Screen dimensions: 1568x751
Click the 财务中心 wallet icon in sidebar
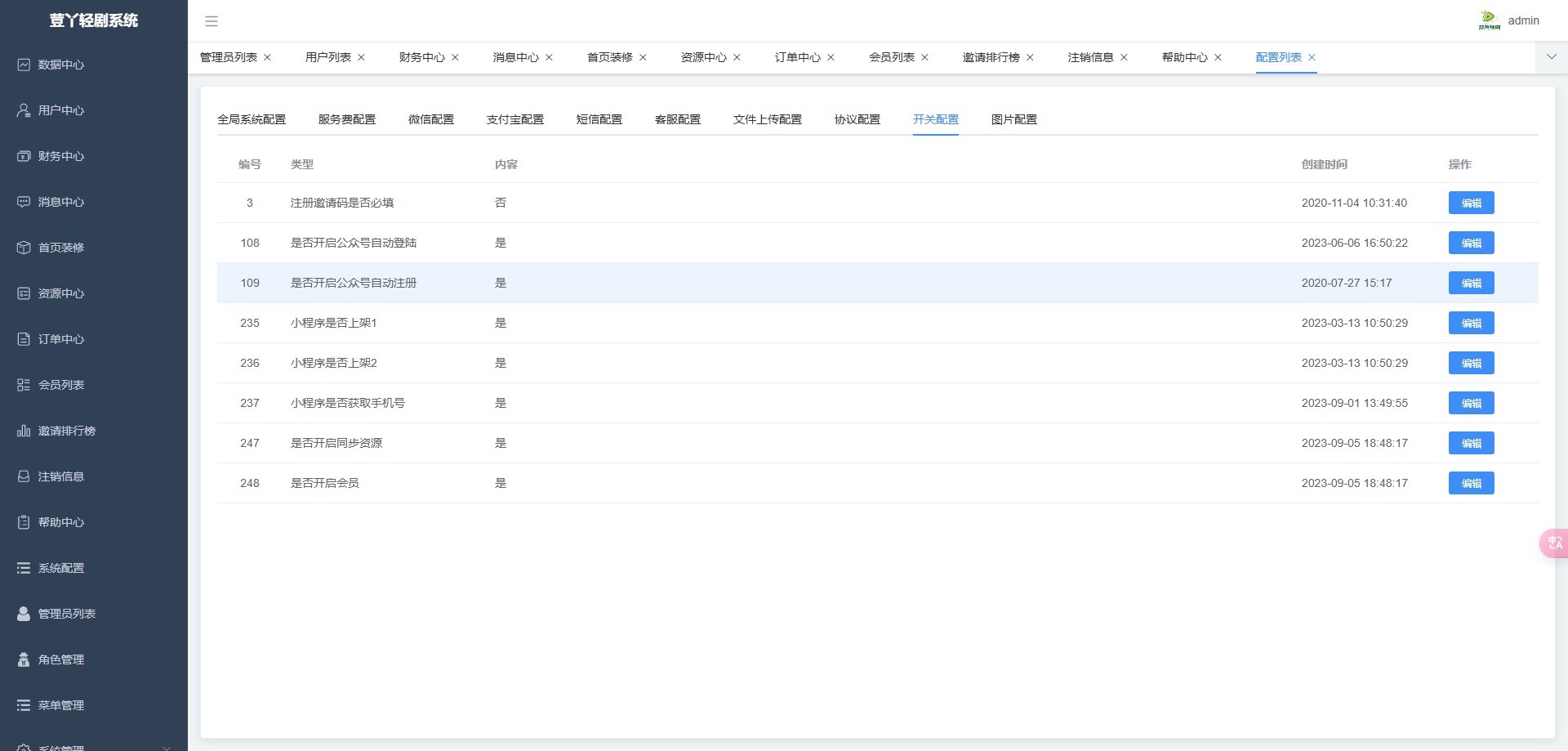click(x=24, y=156)
